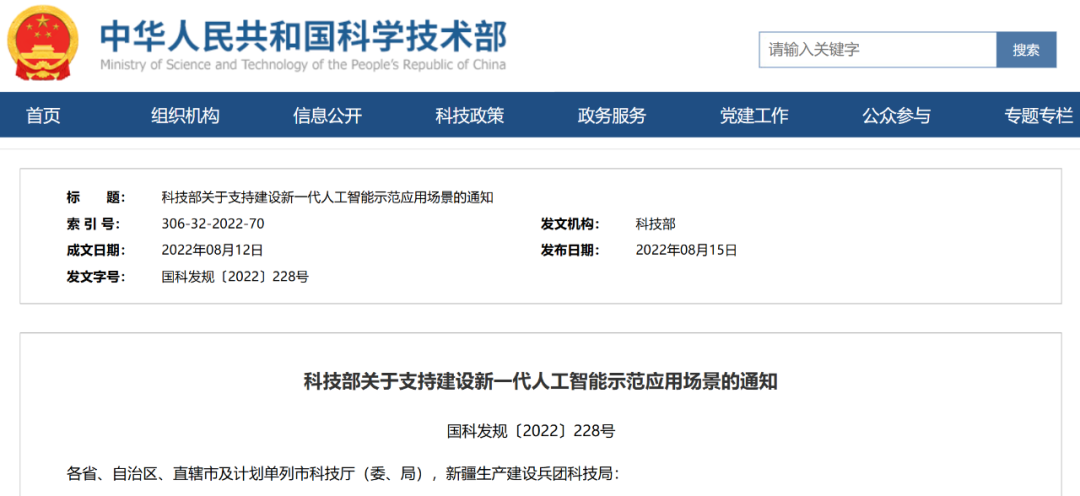Open the 党建工作 section
The height and width of the screenshot is (496, 1080).
[x=754, y=116]
